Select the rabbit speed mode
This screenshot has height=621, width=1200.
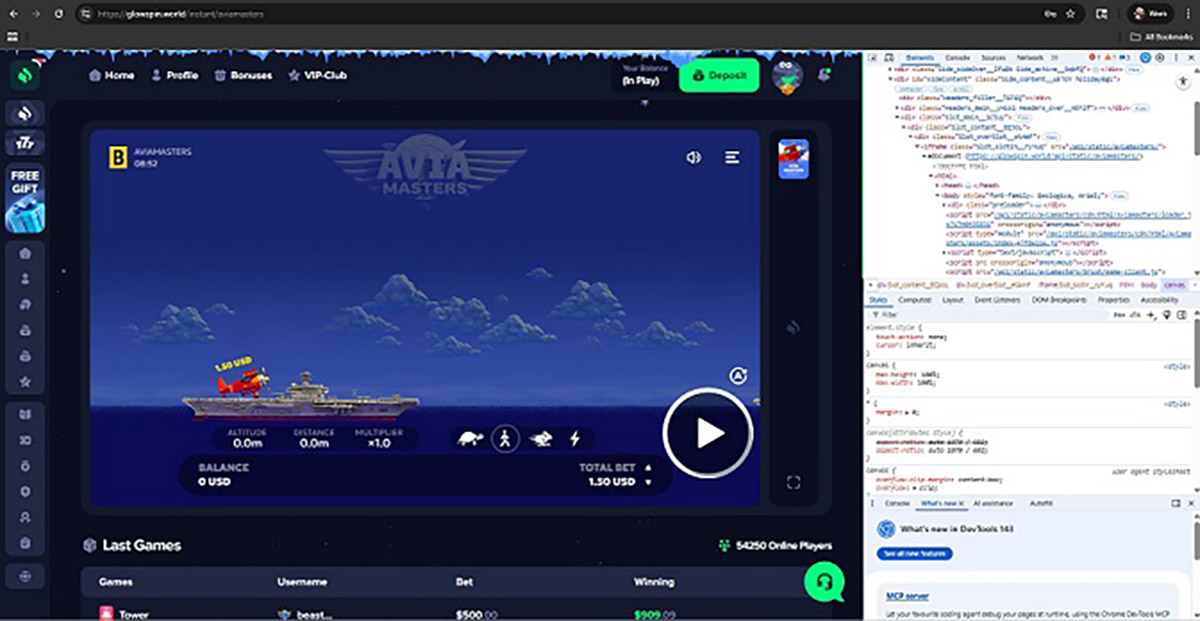point(541,436)
